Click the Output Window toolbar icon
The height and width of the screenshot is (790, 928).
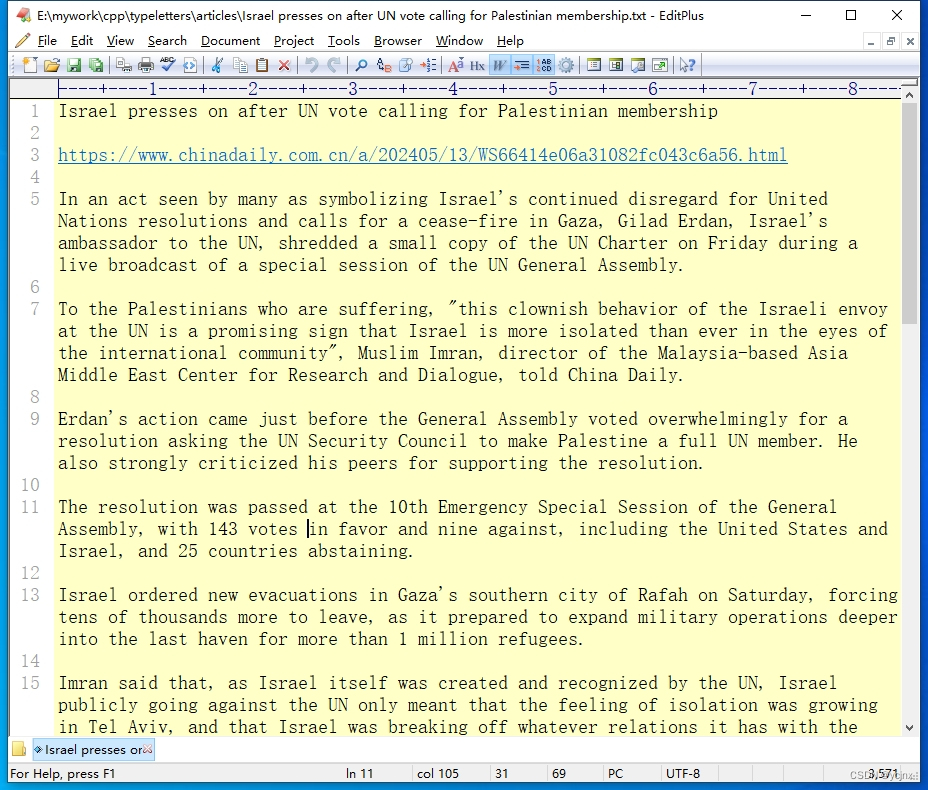(638, 65)
